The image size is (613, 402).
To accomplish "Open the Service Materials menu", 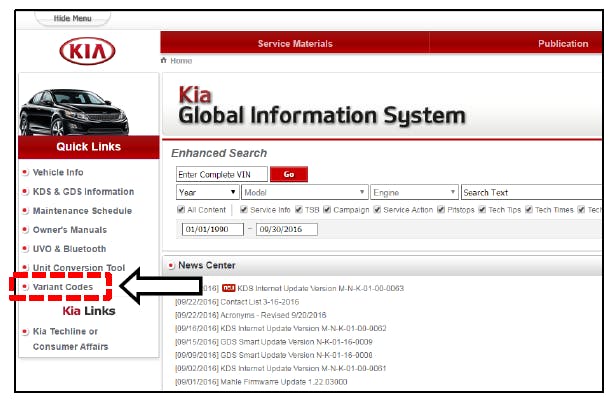I will click(x=294, y=43).
